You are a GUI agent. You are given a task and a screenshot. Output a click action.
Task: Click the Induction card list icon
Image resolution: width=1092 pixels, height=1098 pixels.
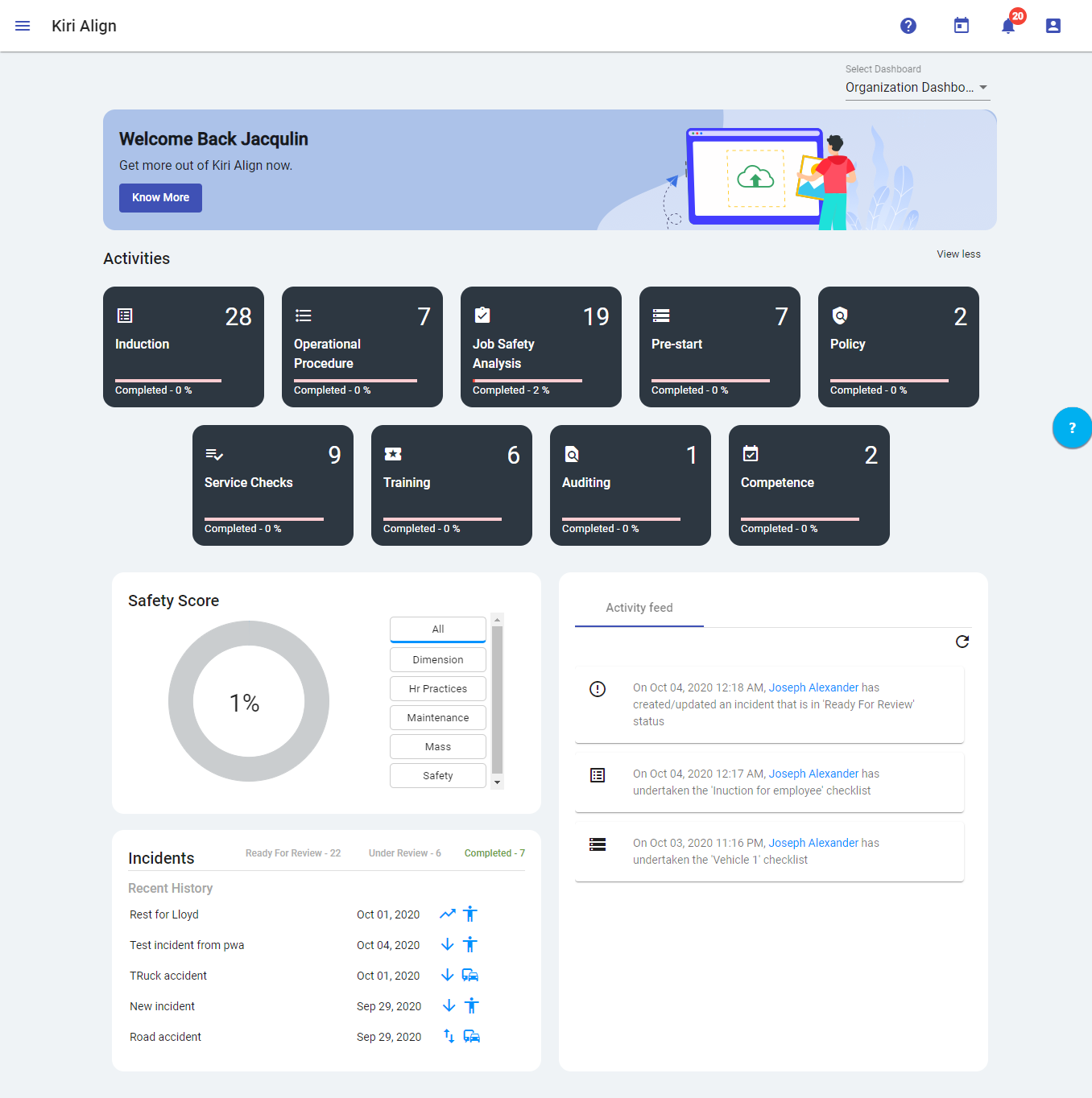tap(125, 316)
